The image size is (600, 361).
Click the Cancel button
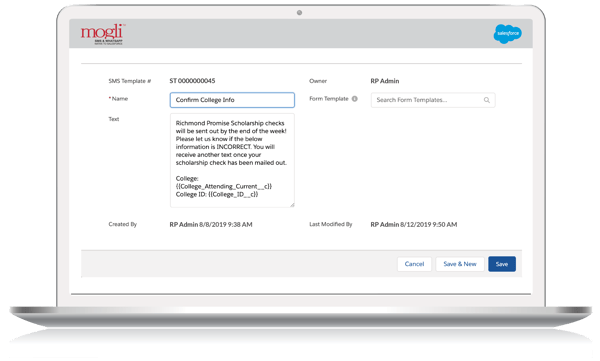tap(414, 264)
